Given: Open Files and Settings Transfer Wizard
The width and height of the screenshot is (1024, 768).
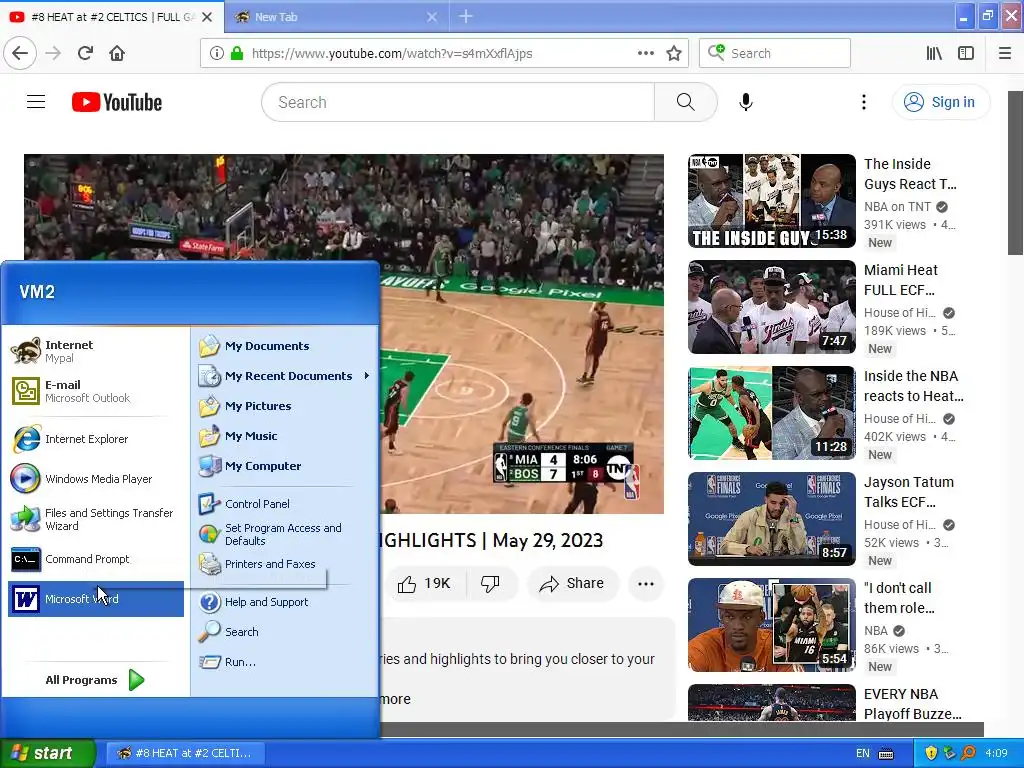Looking at the screenshot, I should coord(96,519).
